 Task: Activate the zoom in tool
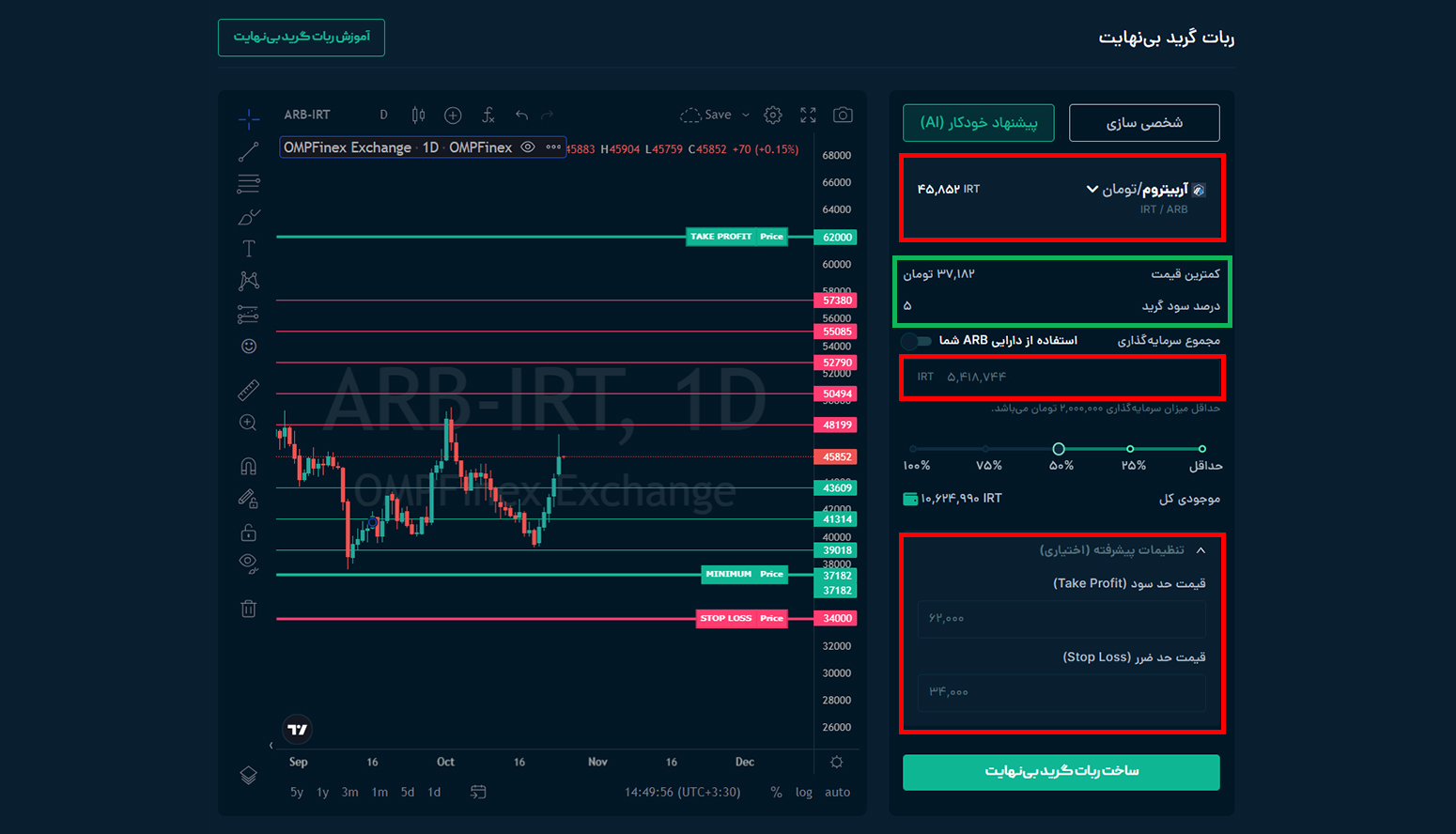click(248, 423)
